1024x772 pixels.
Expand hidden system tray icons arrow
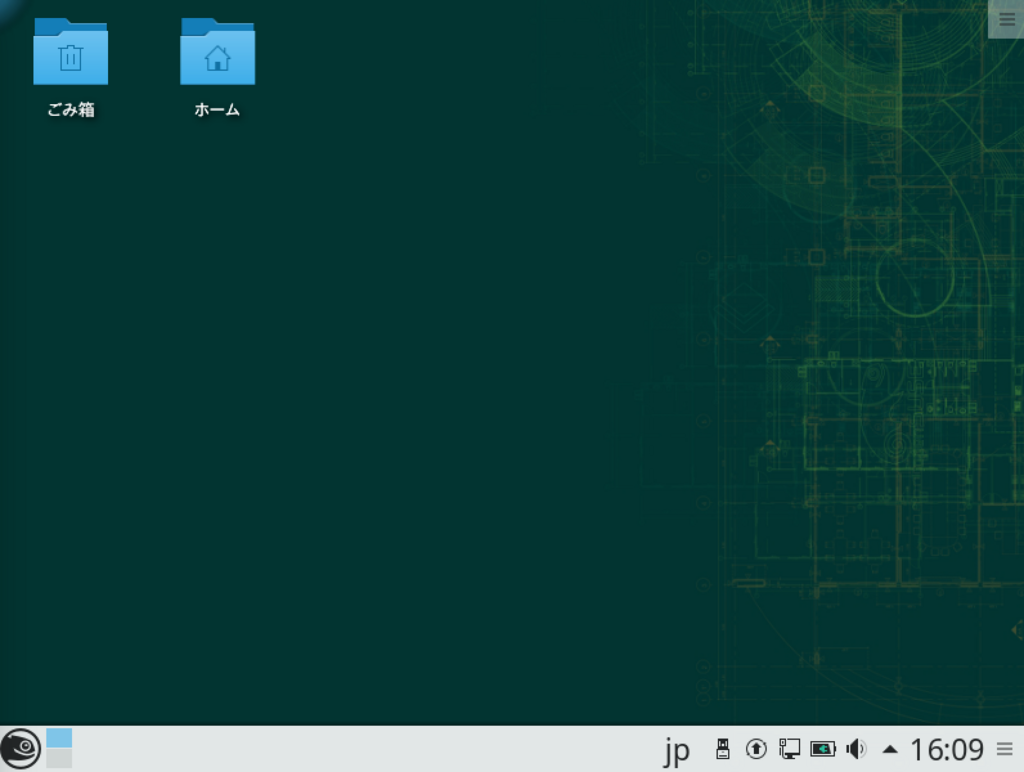pos(889,749)
